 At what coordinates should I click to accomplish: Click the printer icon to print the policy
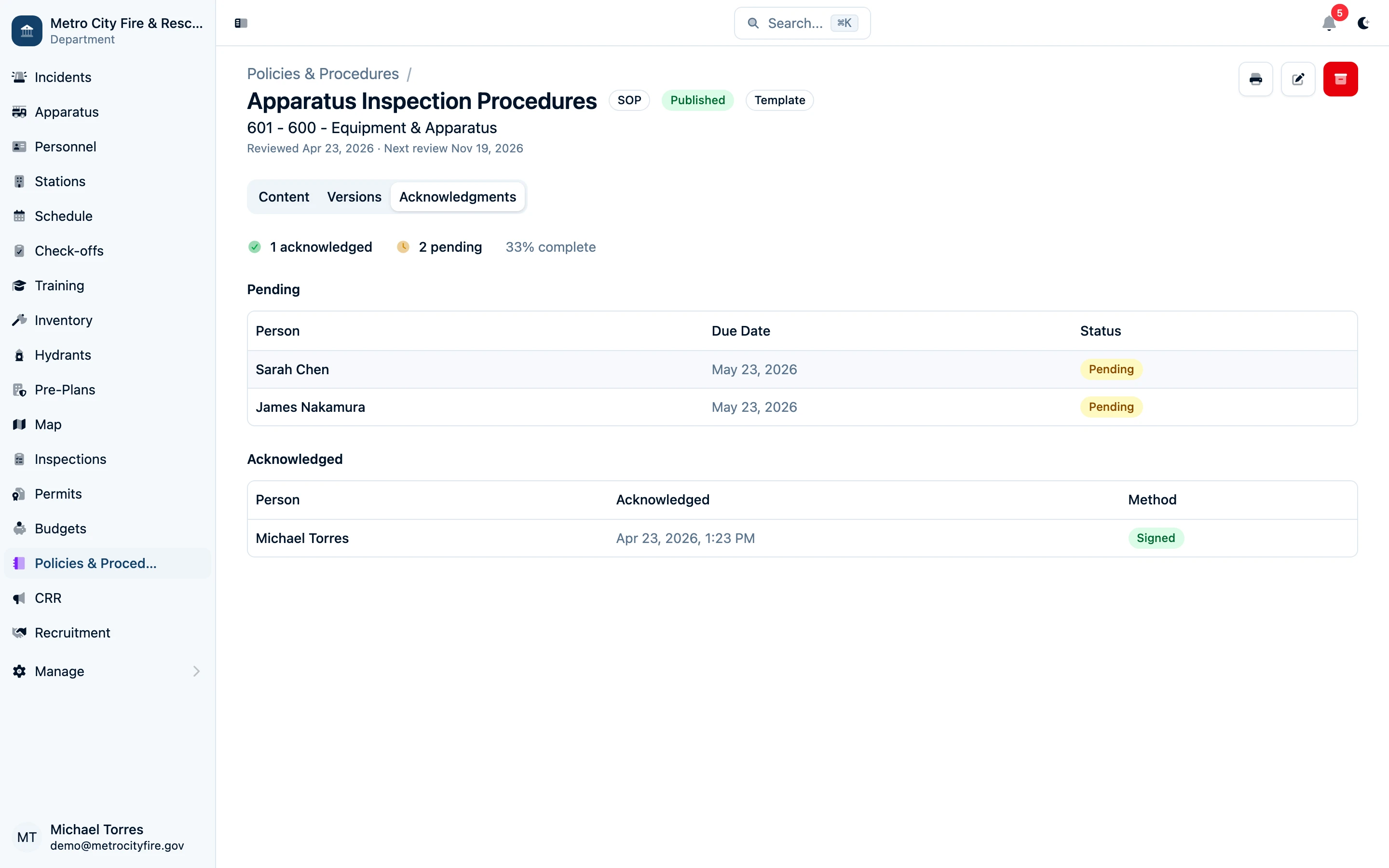click(1256, 79)
